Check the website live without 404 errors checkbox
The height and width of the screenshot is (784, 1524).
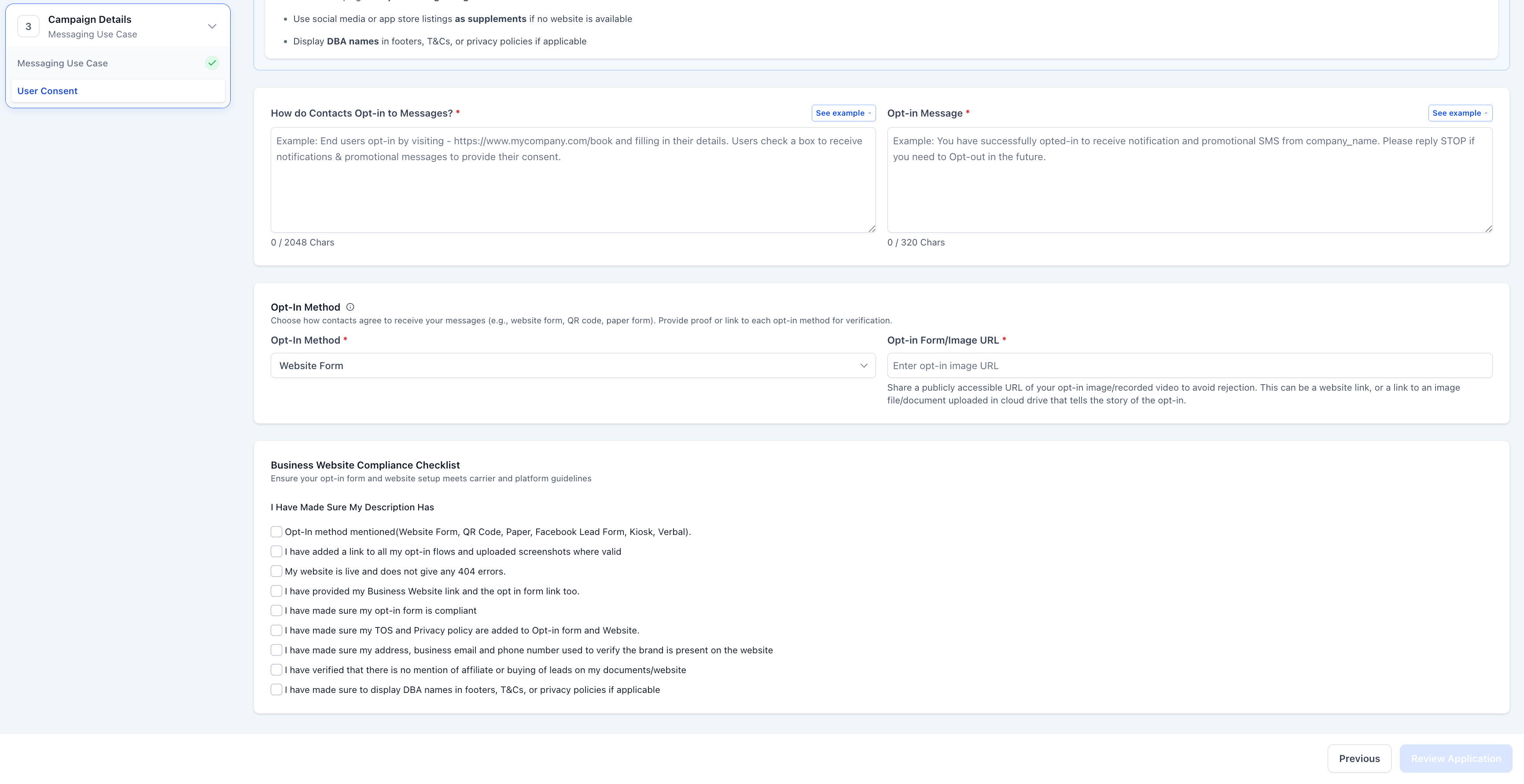pos(276,571)
